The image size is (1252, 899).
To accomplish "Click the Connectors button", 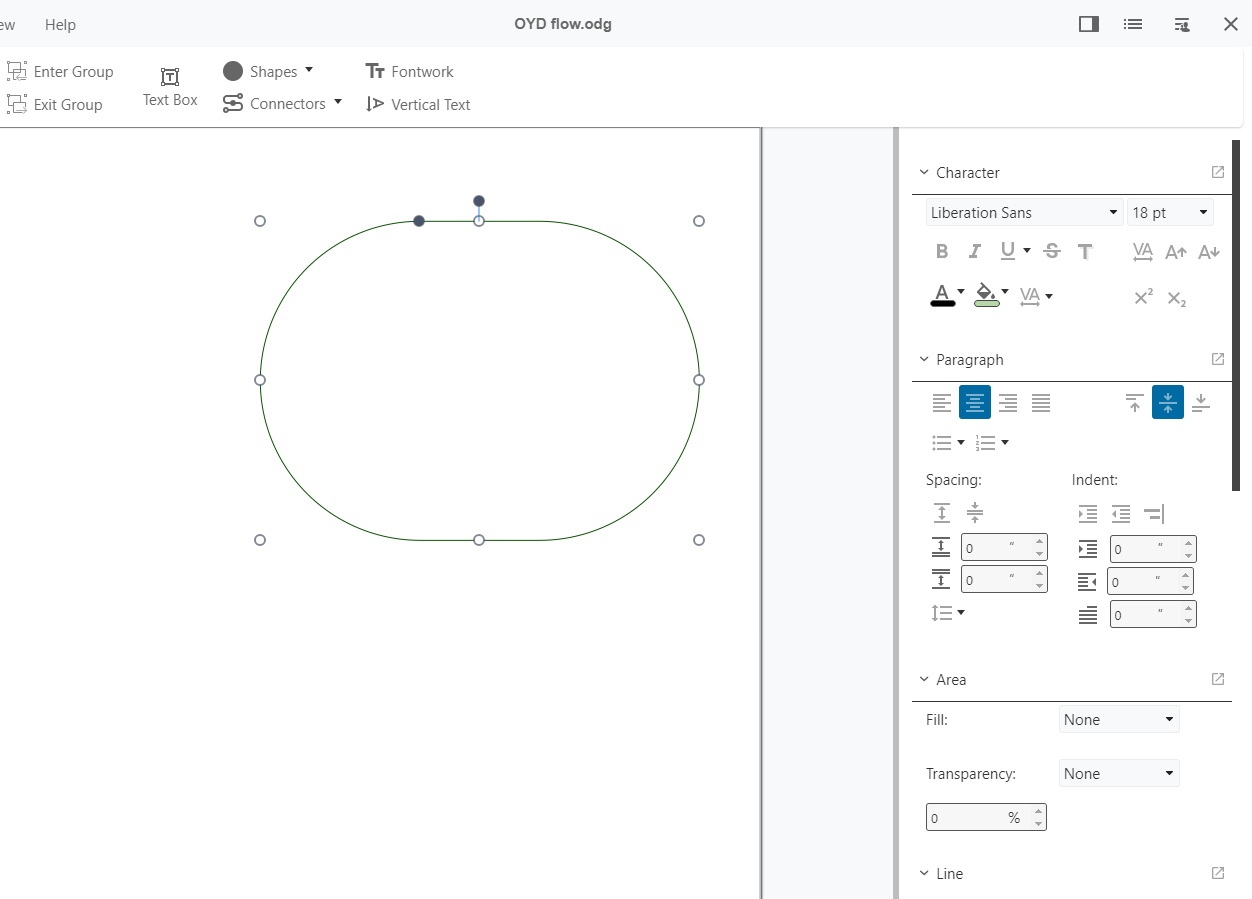I will 275,103.
